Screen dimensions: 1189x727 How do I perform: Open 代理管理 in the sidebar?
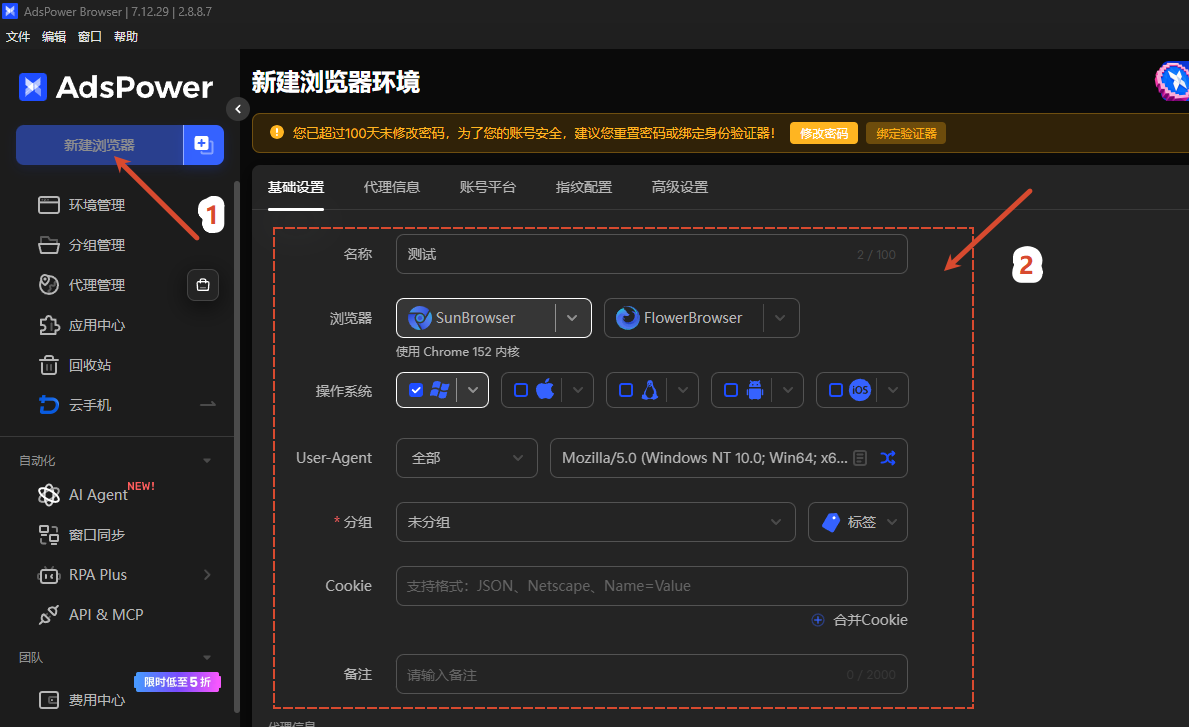click(x=97, y=285)
